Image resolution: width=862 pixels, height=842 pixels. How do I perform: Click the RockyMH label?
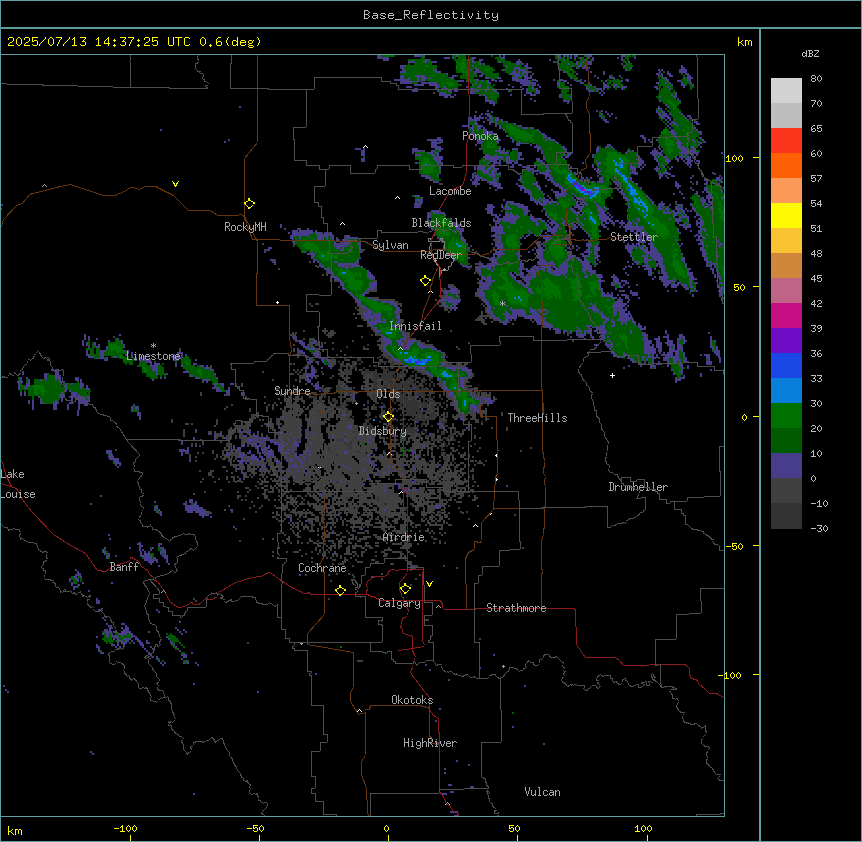(245, 227)
